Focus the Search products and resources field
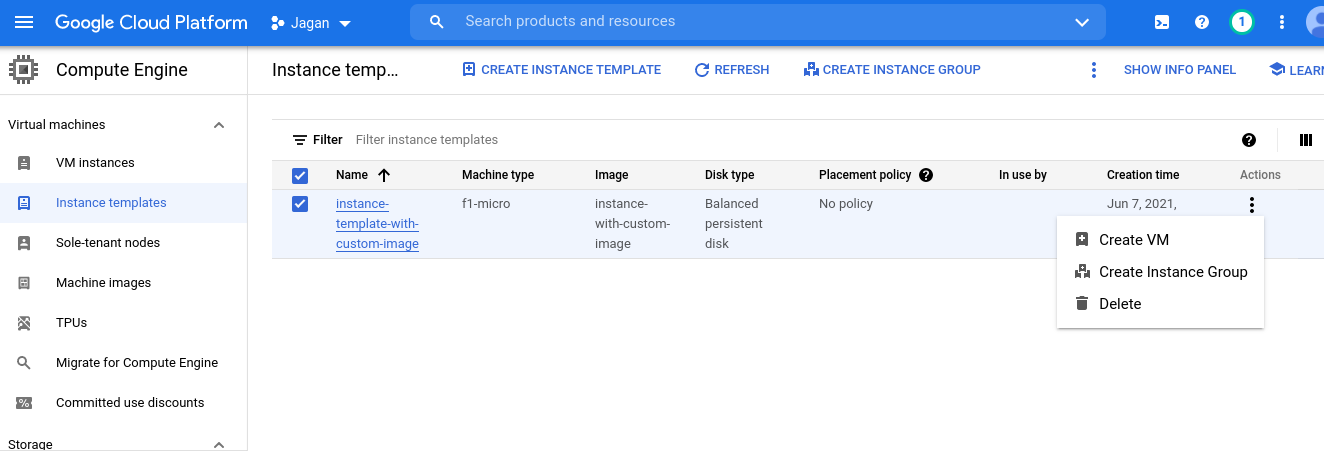The height and width of the screenshot is (451, 1324). pos(760,21)
